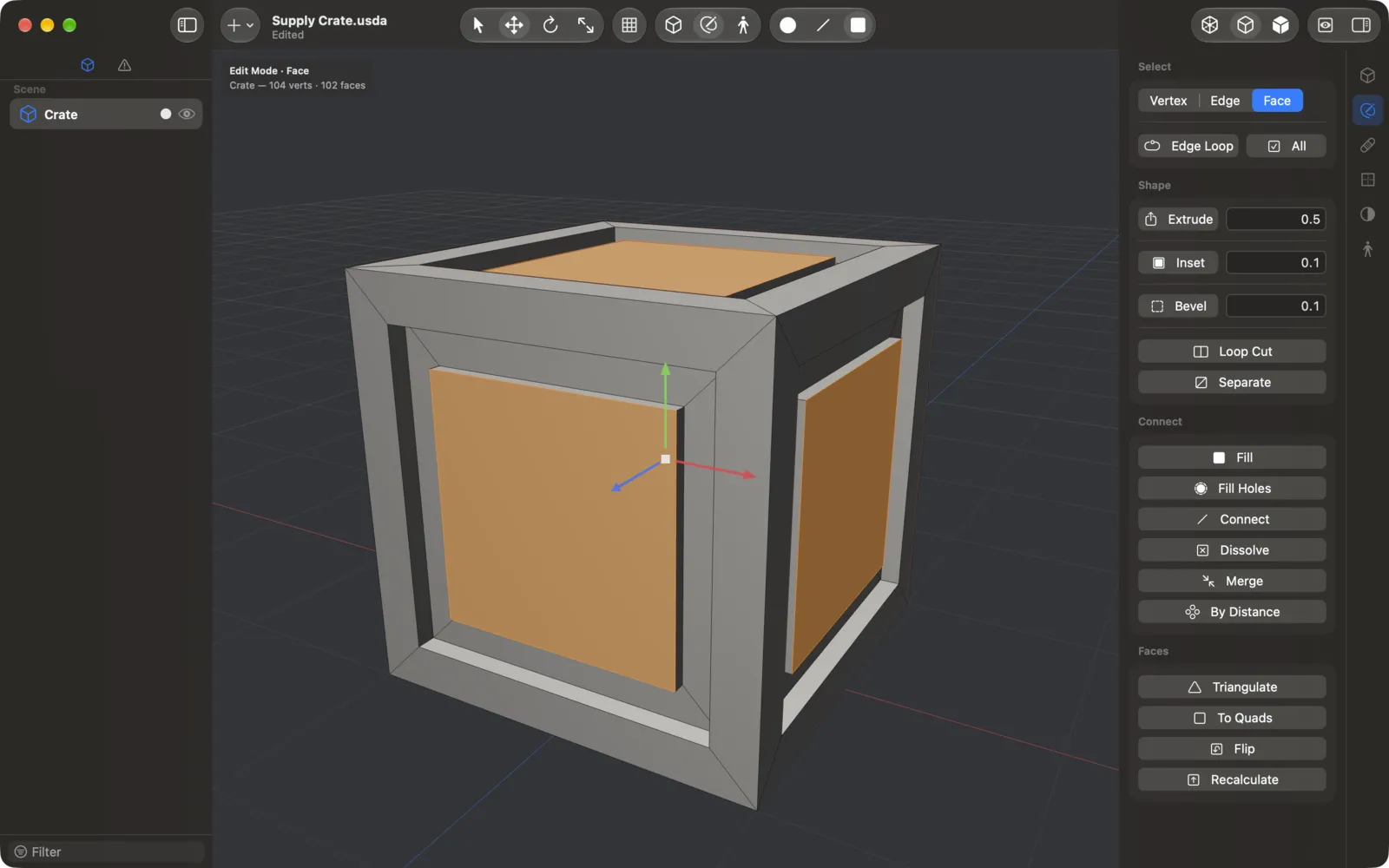Click the camera view icon
Screen dimensions: 1389x868
[1326, 25]
